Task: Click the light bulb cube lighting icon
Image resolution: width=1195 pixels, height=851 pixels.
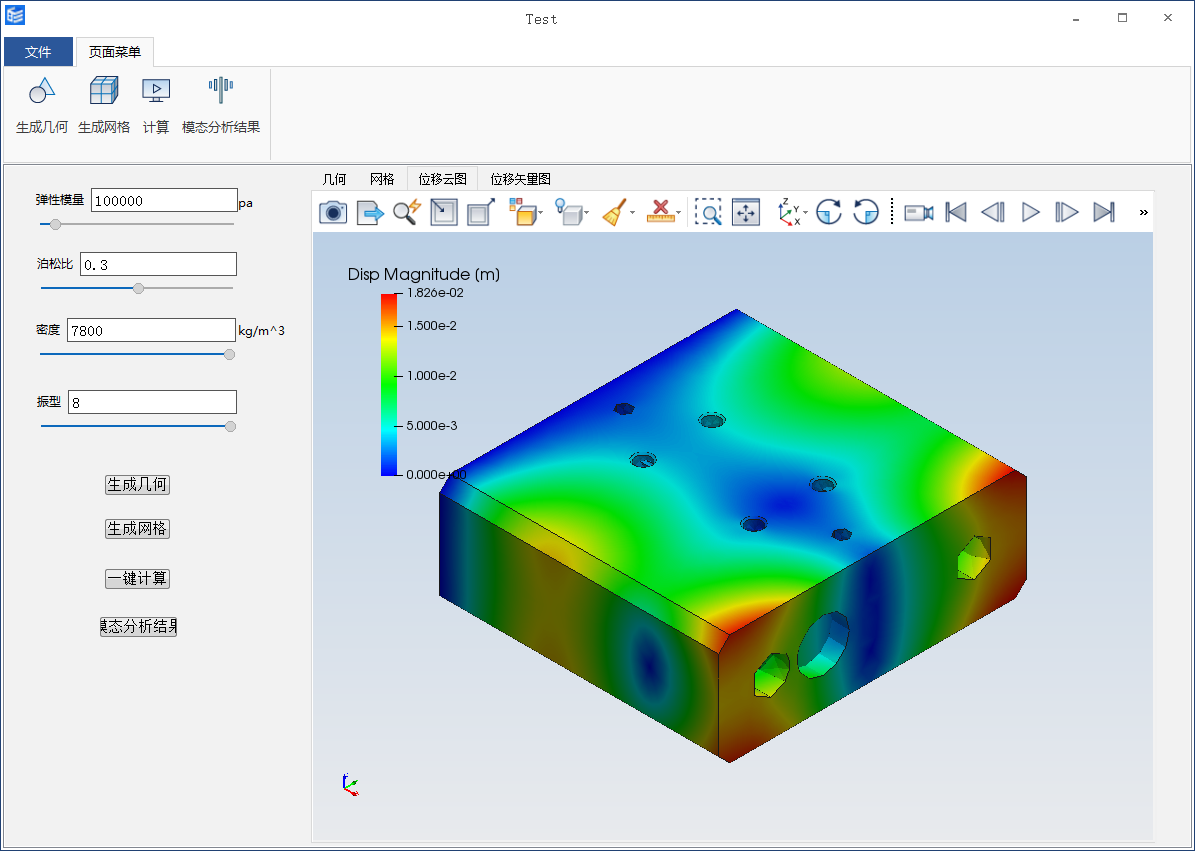Action: click(568, 212)
